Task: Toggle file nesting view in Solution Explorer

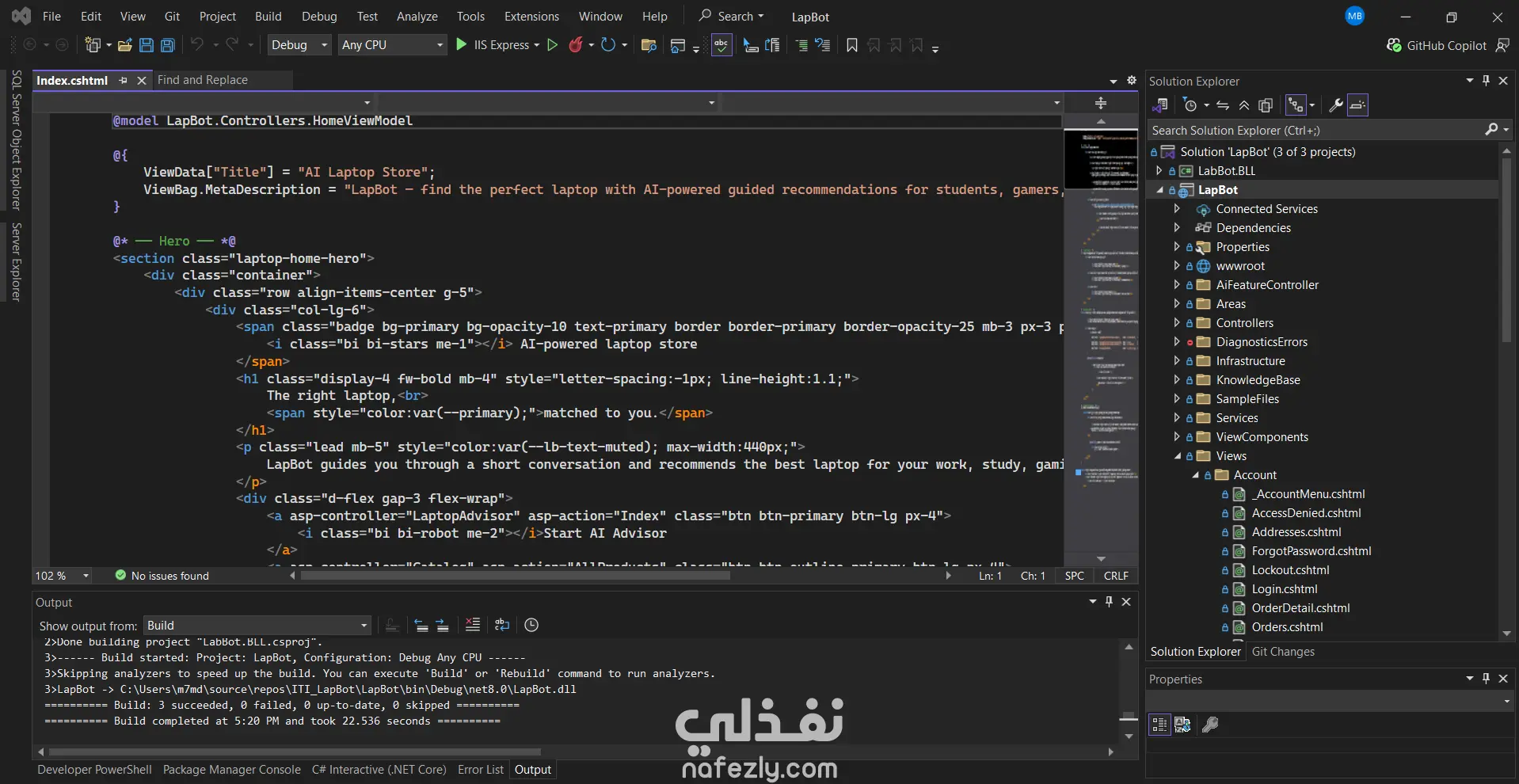Action: click(x=1296, y=105)
